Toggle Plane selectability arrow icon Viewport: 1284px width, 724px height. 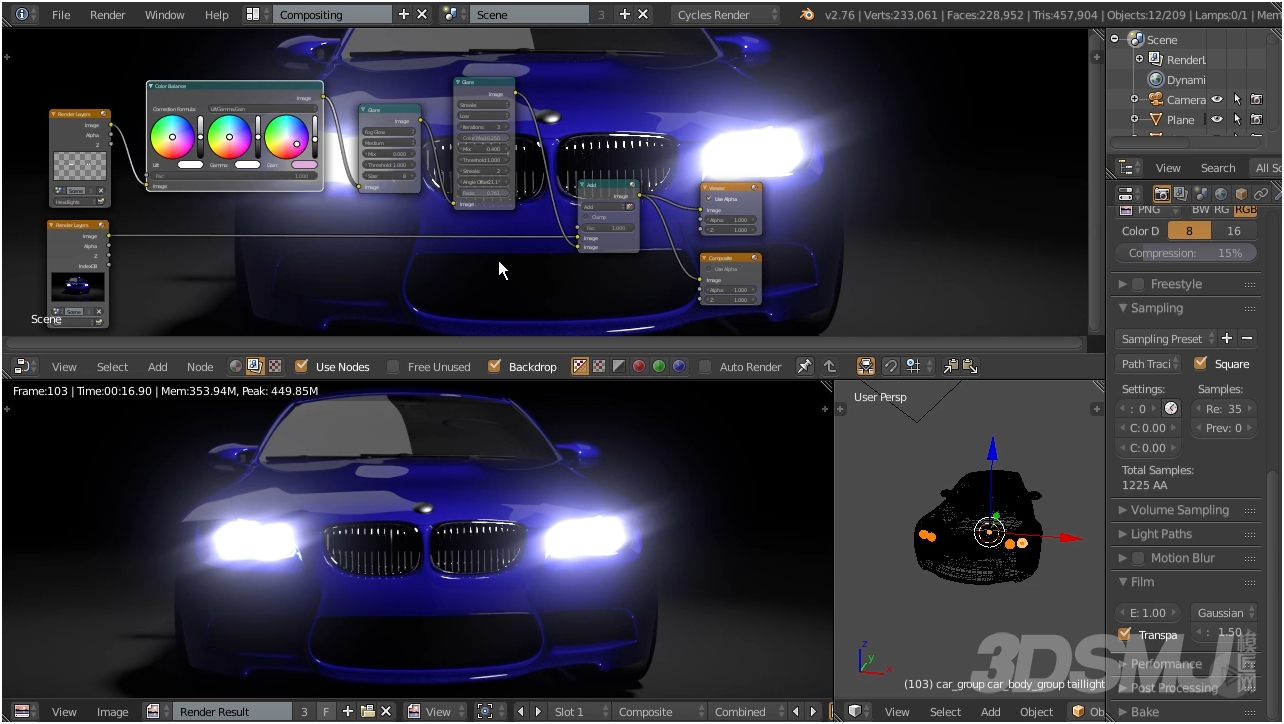1237,119
